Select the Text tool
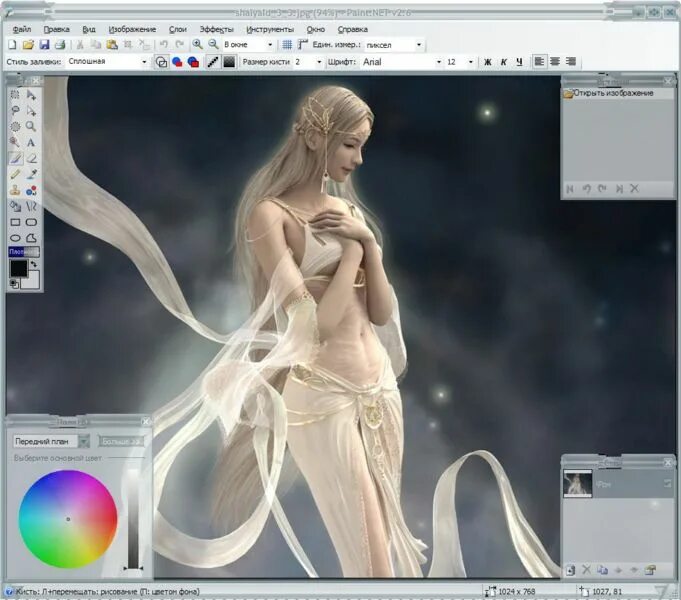Image resolution: width=681 pixels, height=600 pixels. [x=31, y=142]
